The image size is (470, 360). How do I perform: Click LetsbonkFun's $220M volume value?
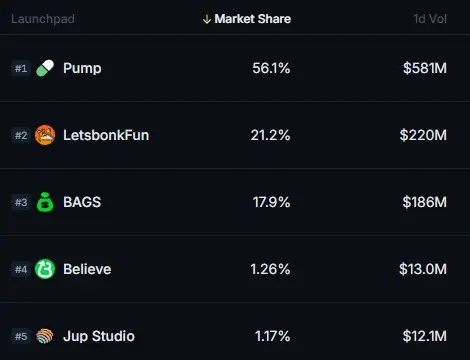(x=423, y=135)
